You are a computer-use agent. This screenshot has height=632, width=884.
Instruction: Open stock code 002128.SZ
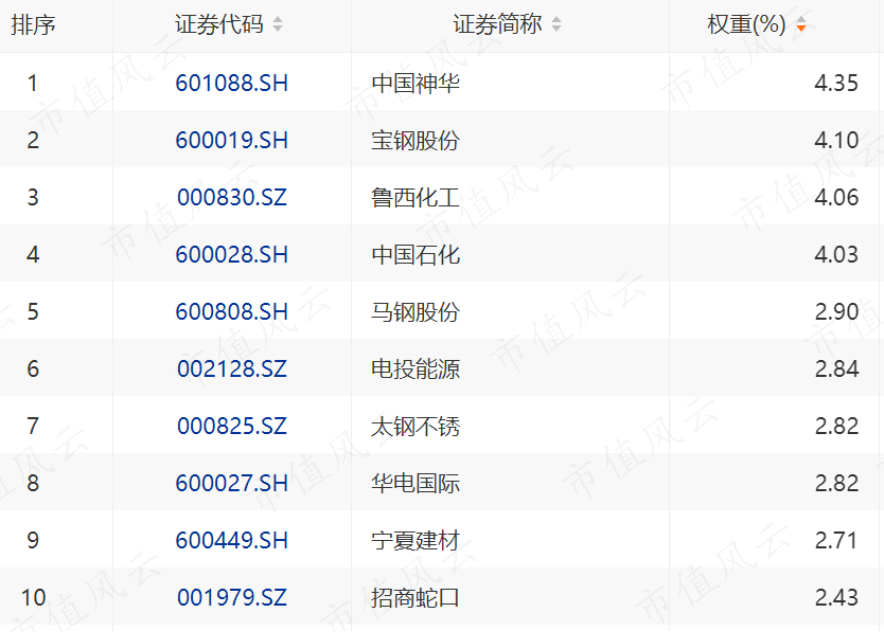232,369
